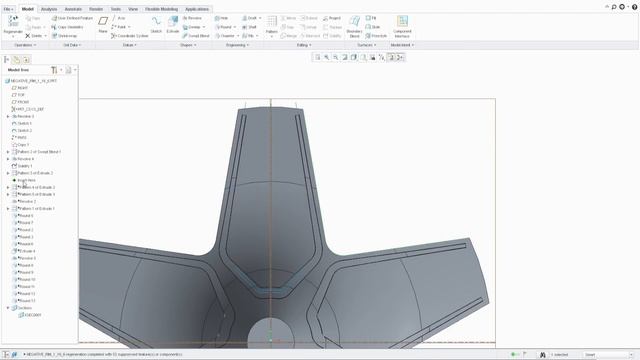
Task: Open the Surfaces group dropdown
Action: (367, 45)
